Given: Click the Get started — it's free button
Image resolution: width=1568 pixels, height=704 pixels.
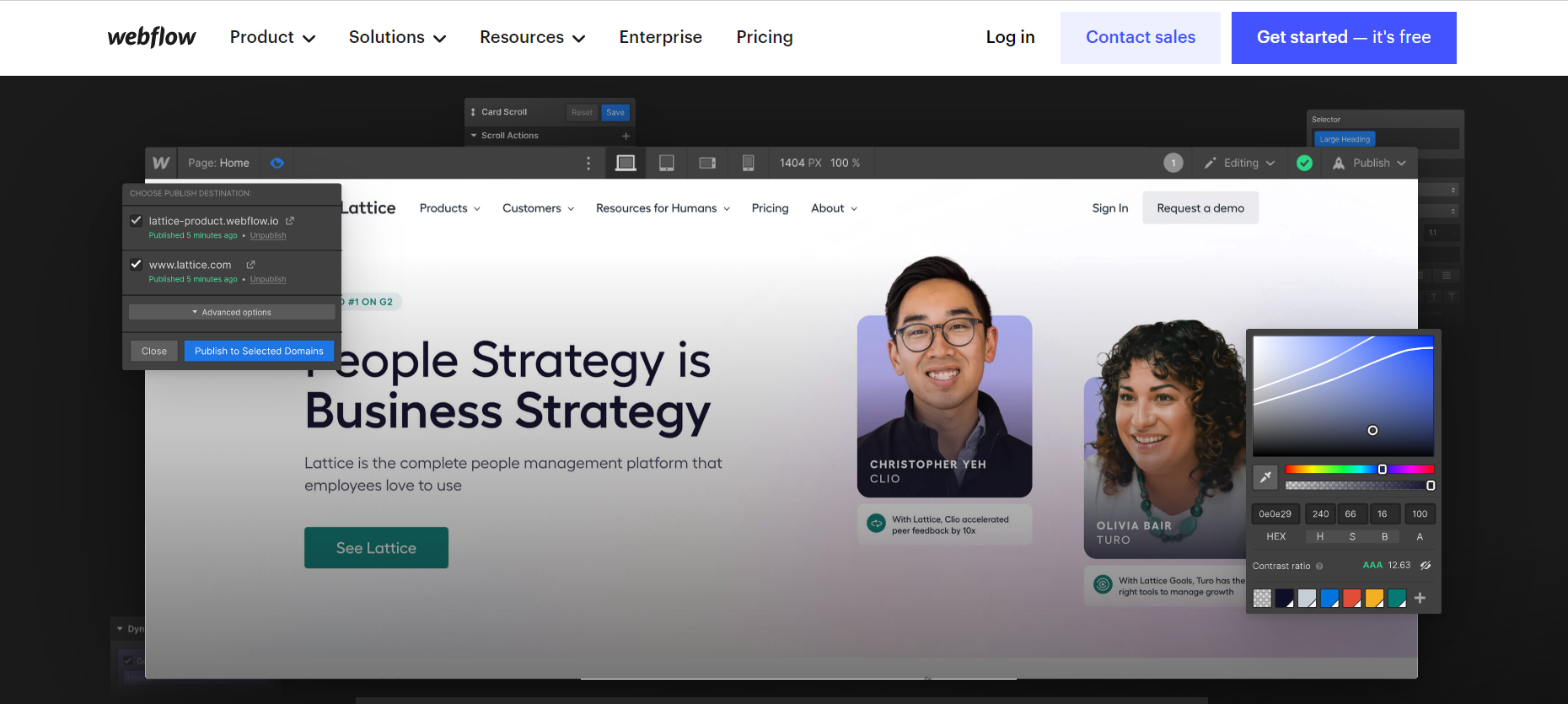Looking at the screenshot, I should pyautogui.click(x=1343, y=38).
